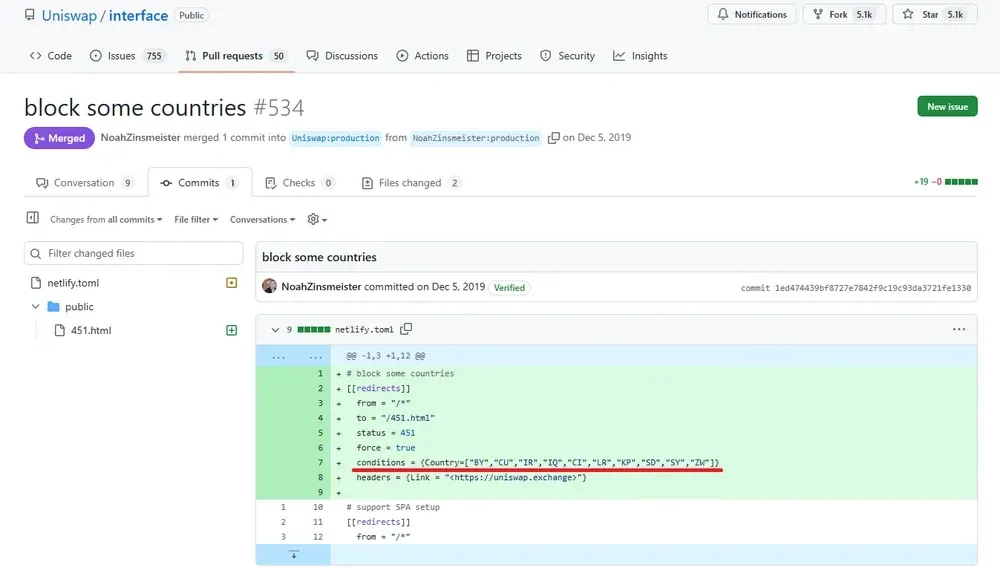Click the status = 451 line
This screenshot has height=570, width=1000.
click(385, 433)
